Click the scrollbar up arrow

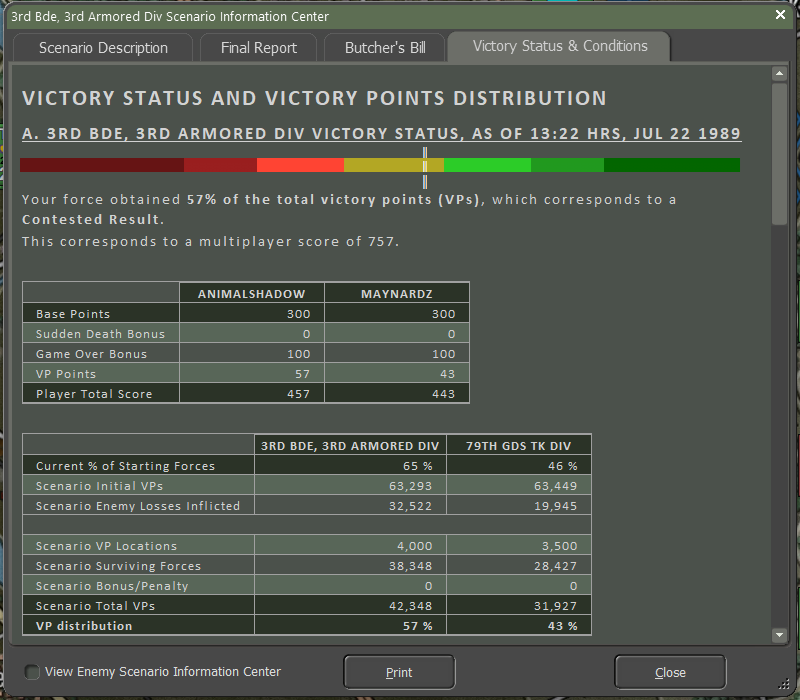click(x=779, y=74)
